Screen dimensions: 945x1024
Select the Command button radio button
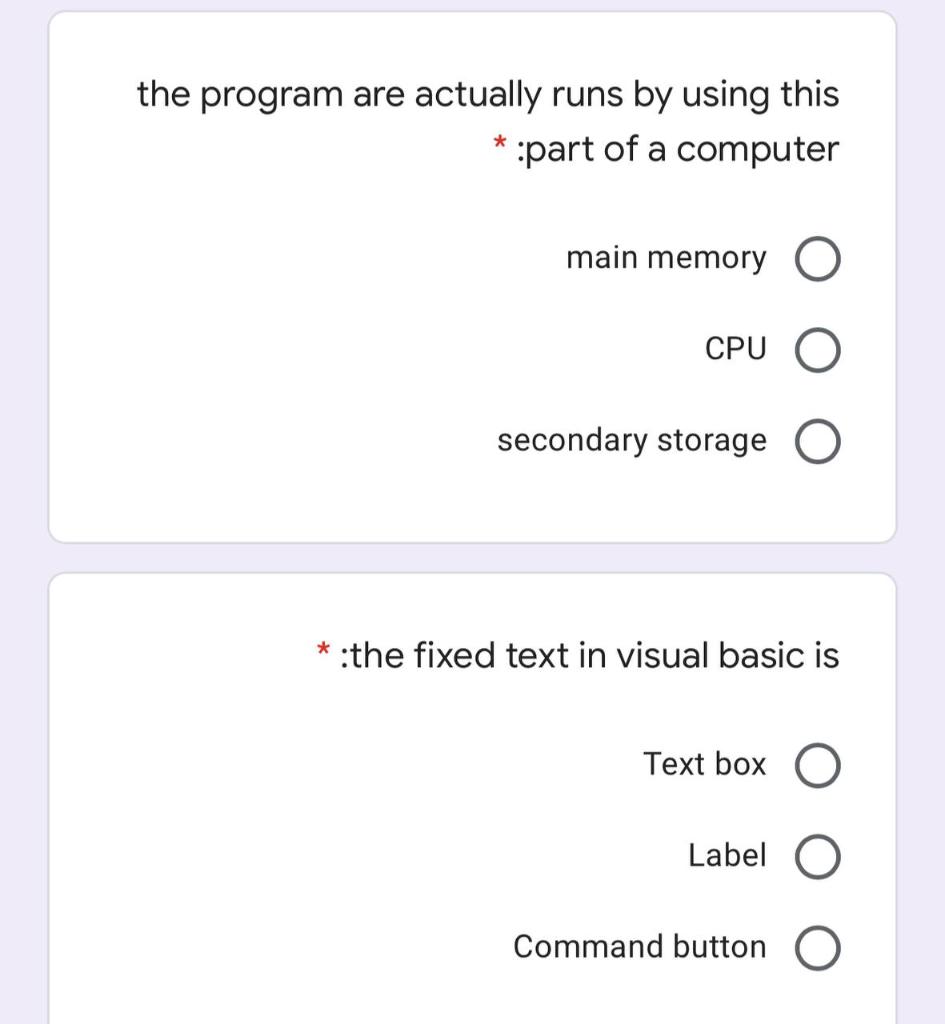click(x=817, y=947)
